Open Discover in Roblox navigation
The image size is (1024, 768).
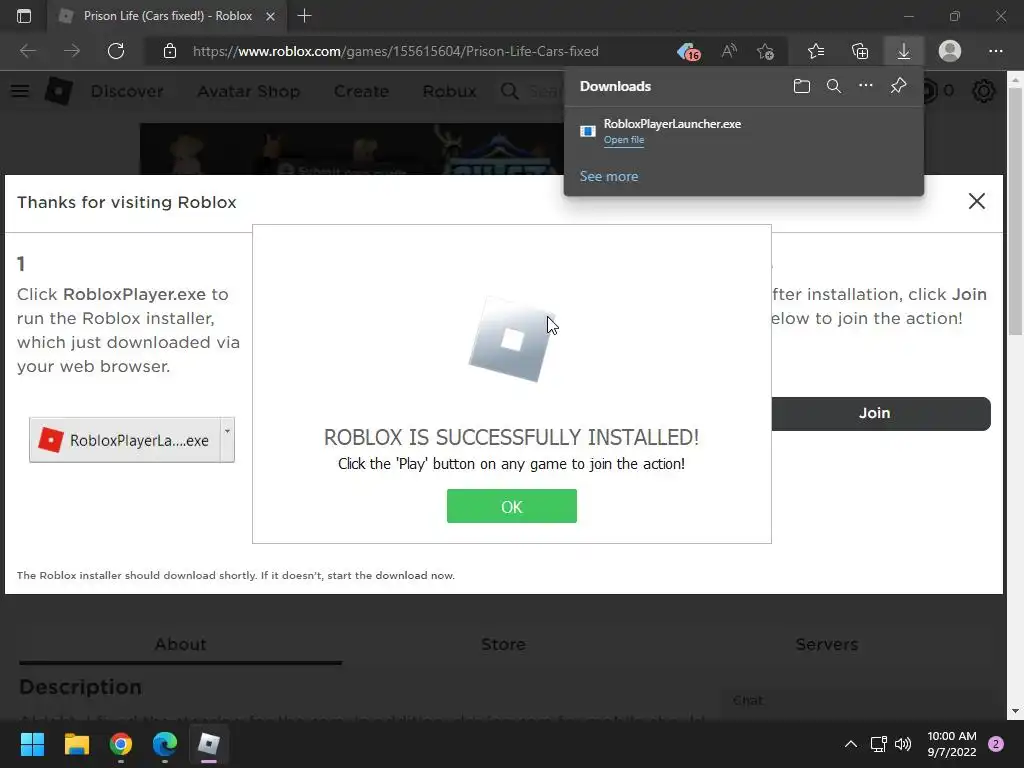point(127,91)
